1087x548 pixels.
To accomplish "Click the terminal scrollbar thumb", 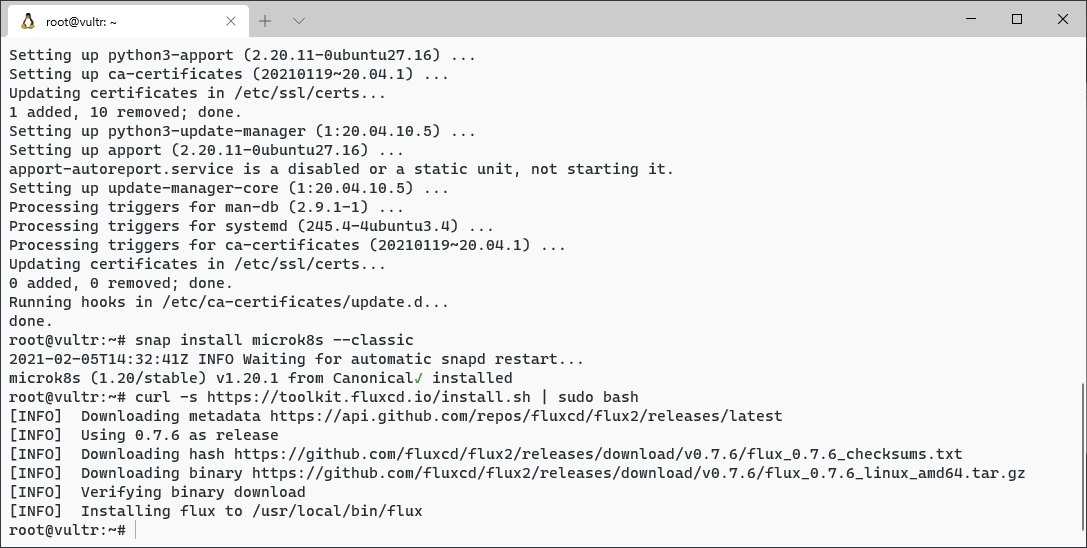I will [1082, 458].
